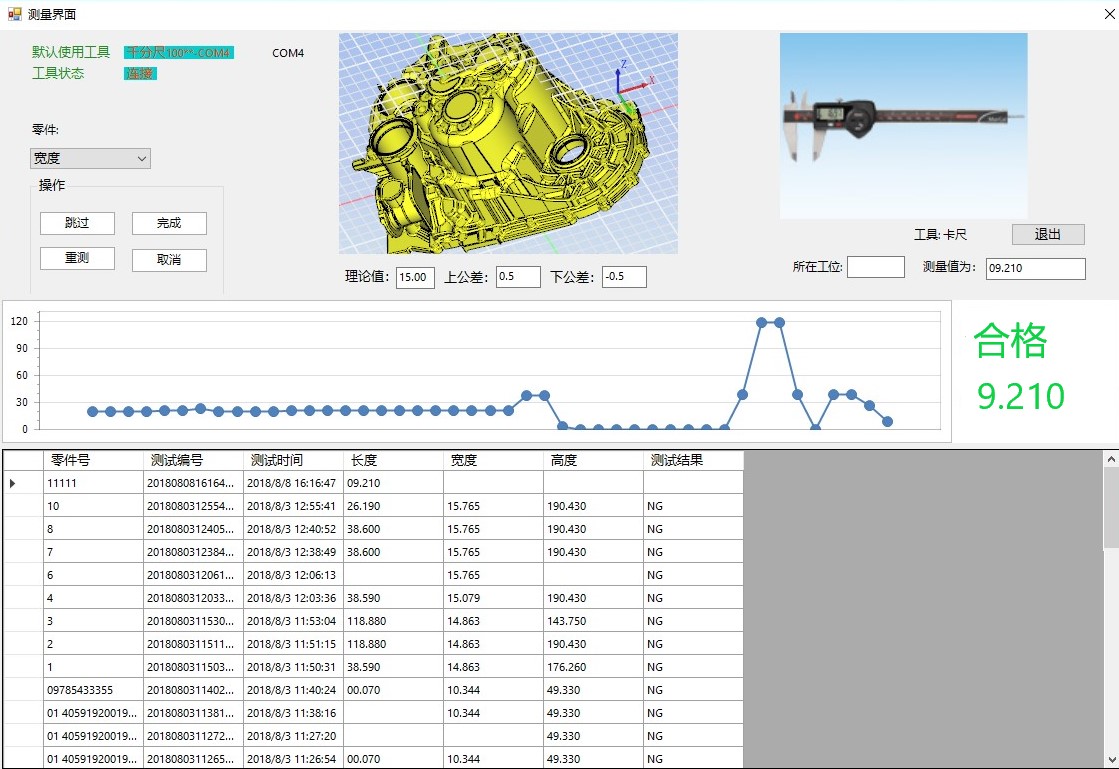Click the first data point on the chart
1119x769 pixels.
(x=92, y=412)
